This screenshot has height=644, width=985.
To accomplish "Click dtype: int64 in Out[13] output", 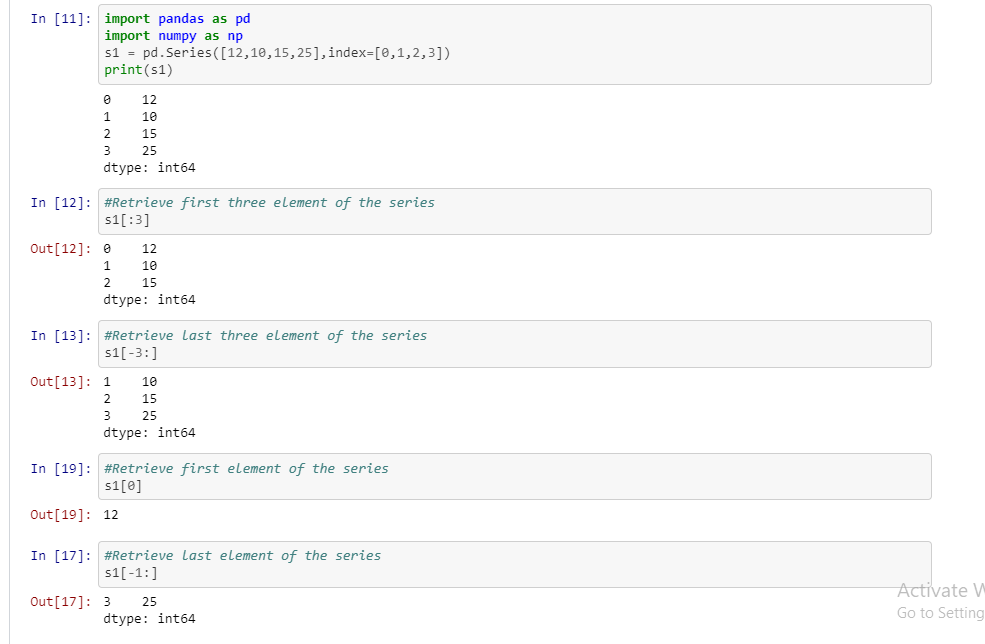I will coord(150,433).
